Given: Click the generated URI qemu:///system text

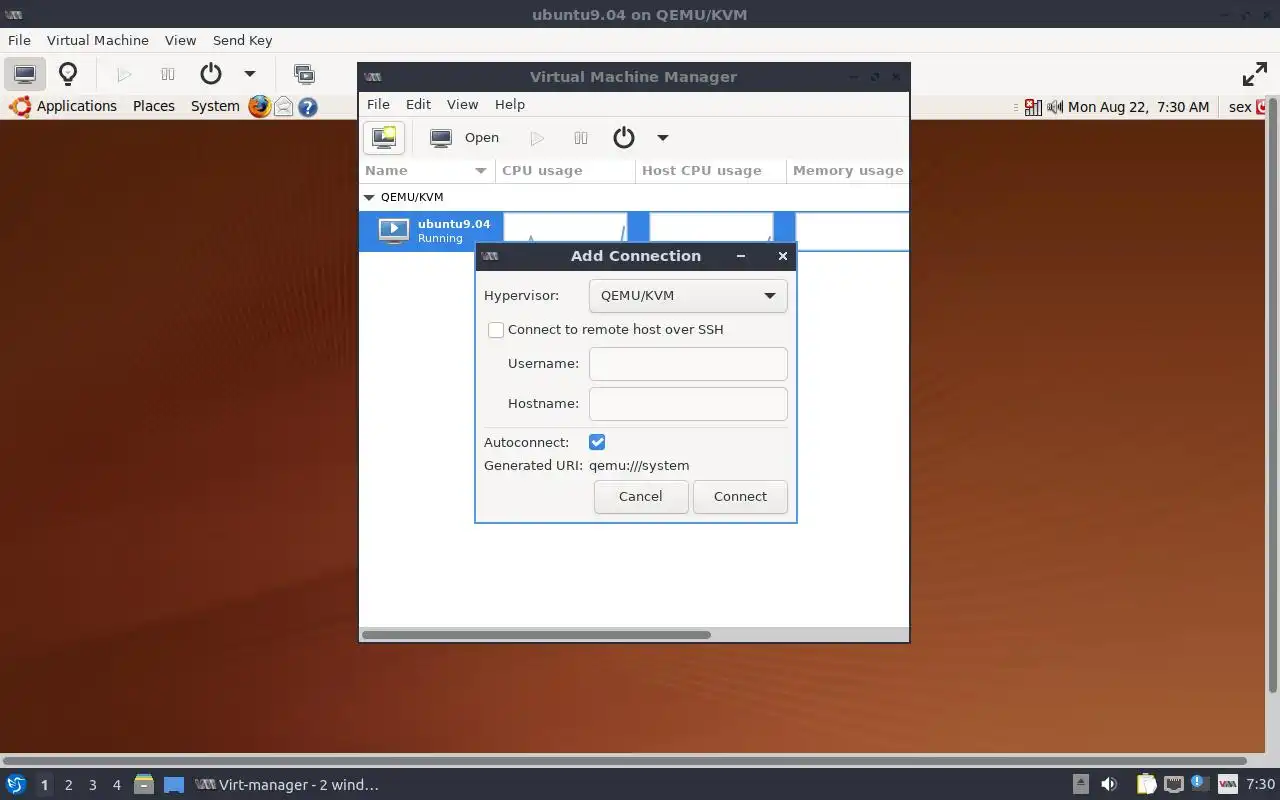Looking at the screenshot, I should tap(639, 466).
